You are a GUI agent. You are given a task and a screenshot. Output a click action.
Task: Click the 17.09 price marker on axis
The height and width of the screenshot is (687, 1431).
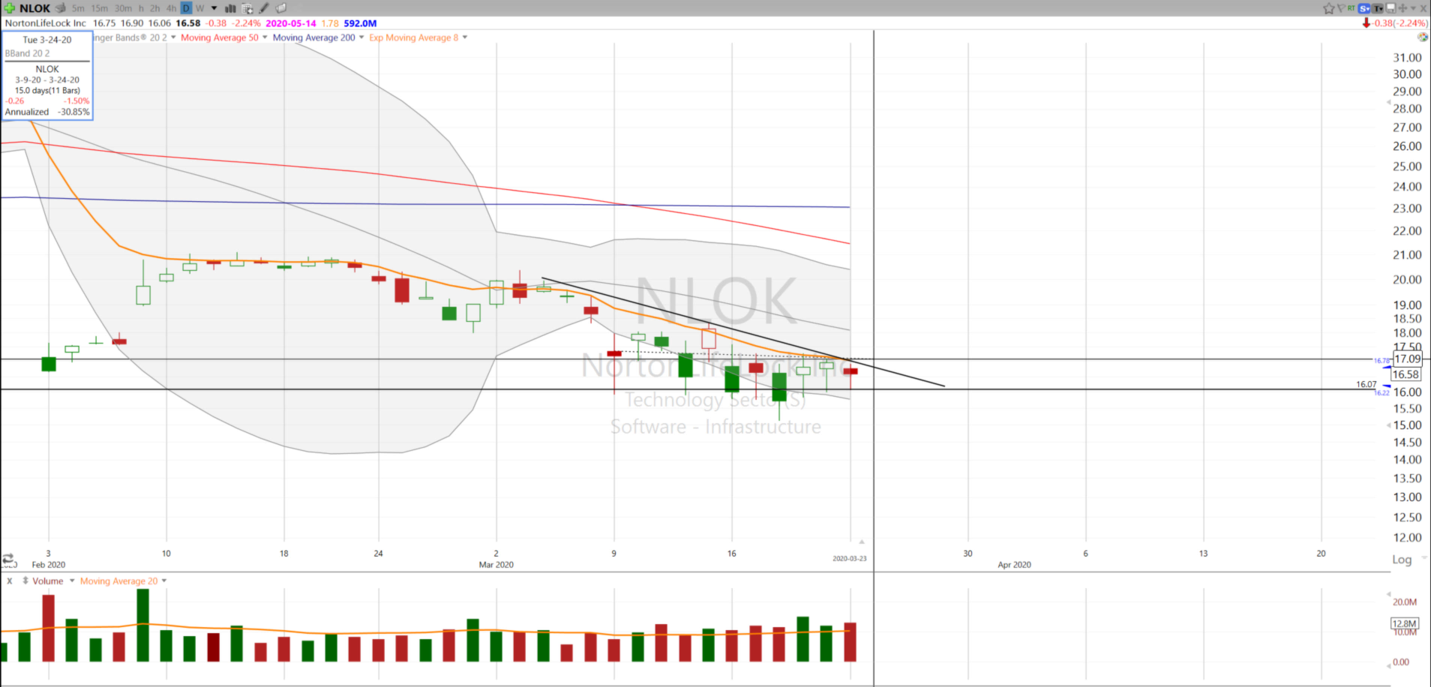click(1407, 358)
